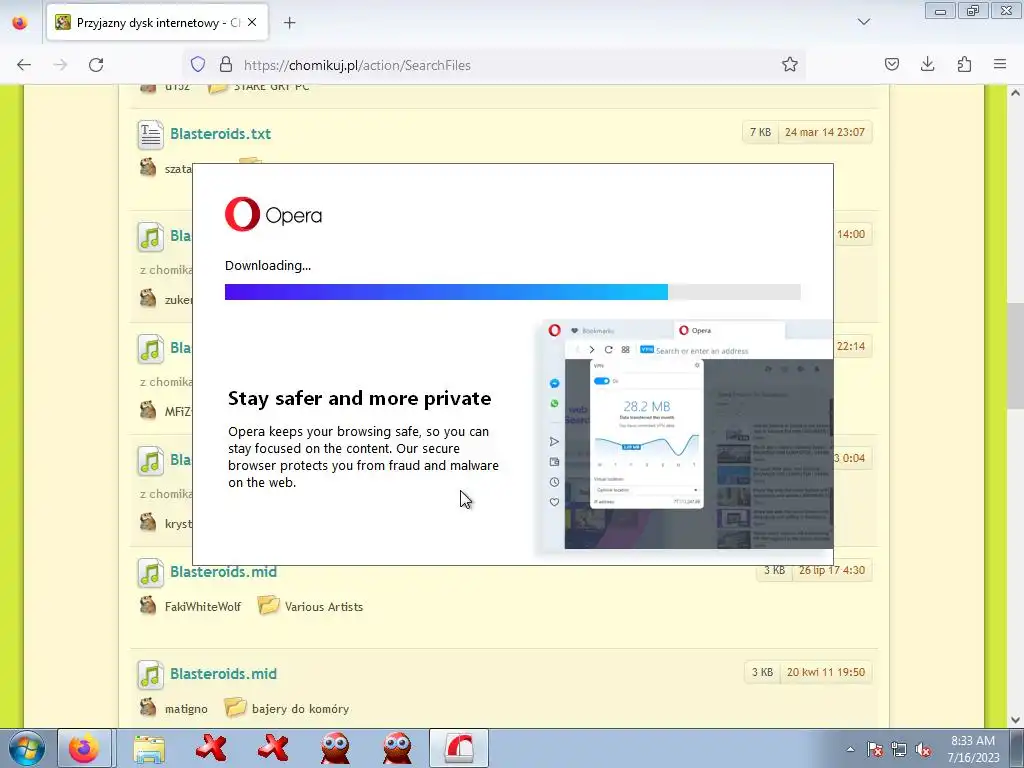Click the Opera download progress bar
Image resolution: width=1024 pixels, height=768 pixels.
tap(513, 292)
